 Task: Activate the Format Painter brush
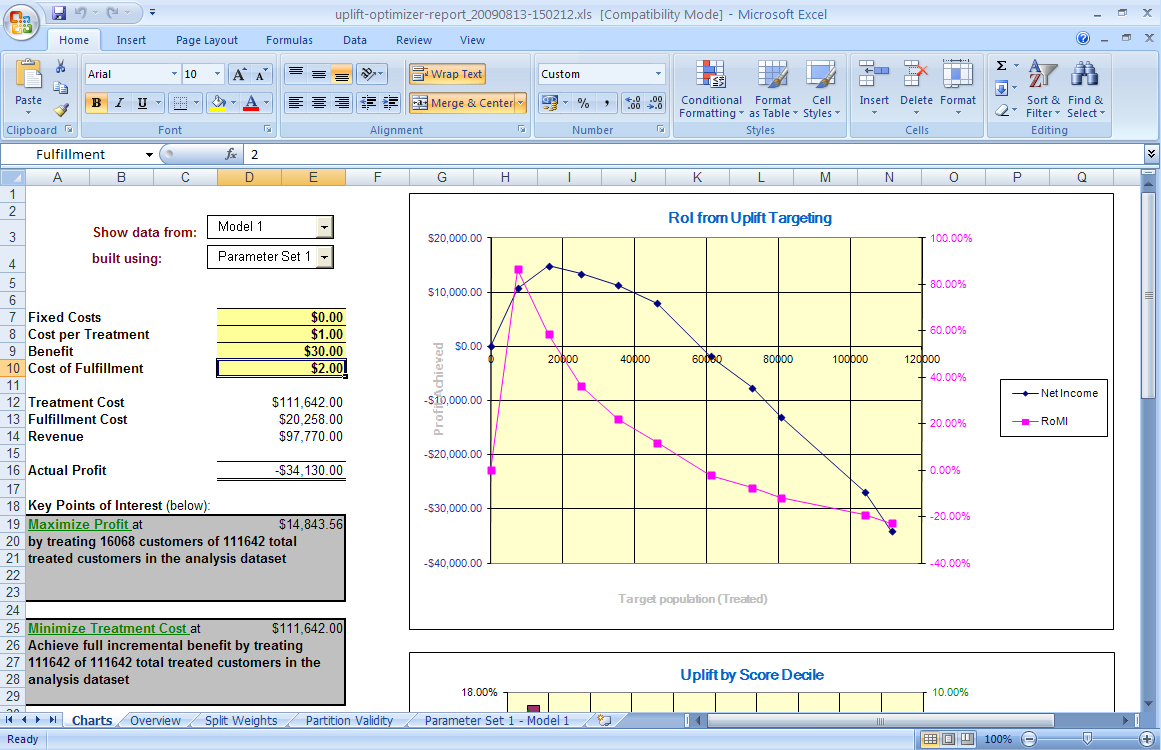pyautogui.click(x=61, y=110)
